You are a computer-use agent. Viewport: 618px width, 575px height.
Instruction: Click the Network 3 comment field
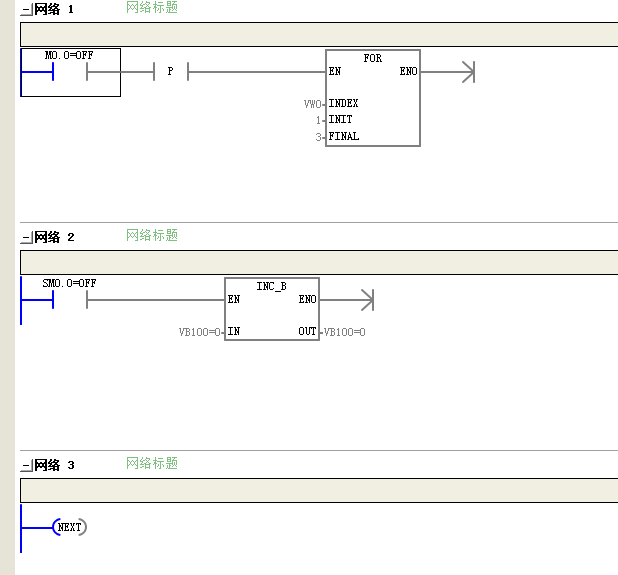pos(319,490)
